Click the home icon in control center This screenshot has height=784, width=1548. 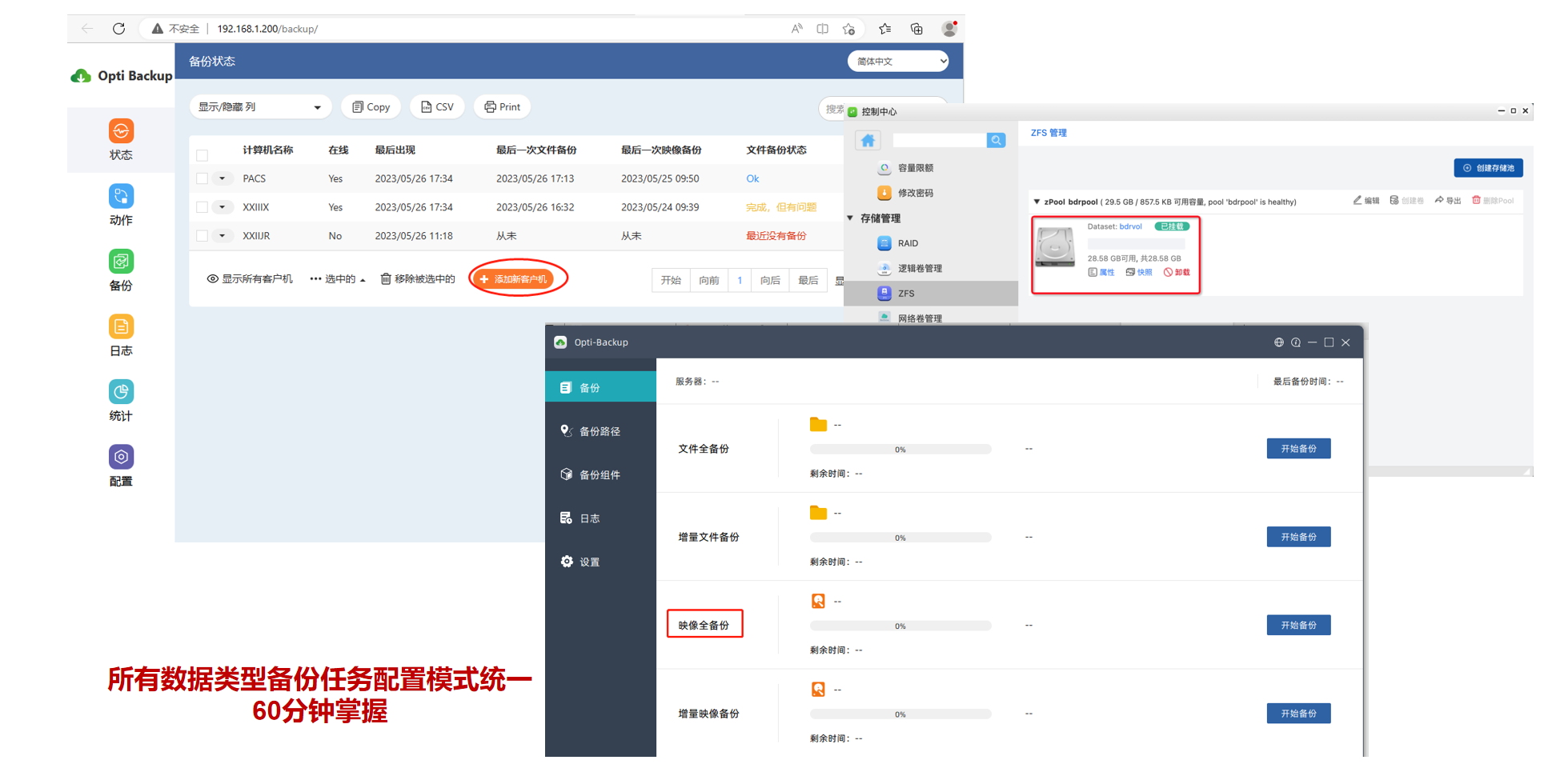(x=868, y=141)
